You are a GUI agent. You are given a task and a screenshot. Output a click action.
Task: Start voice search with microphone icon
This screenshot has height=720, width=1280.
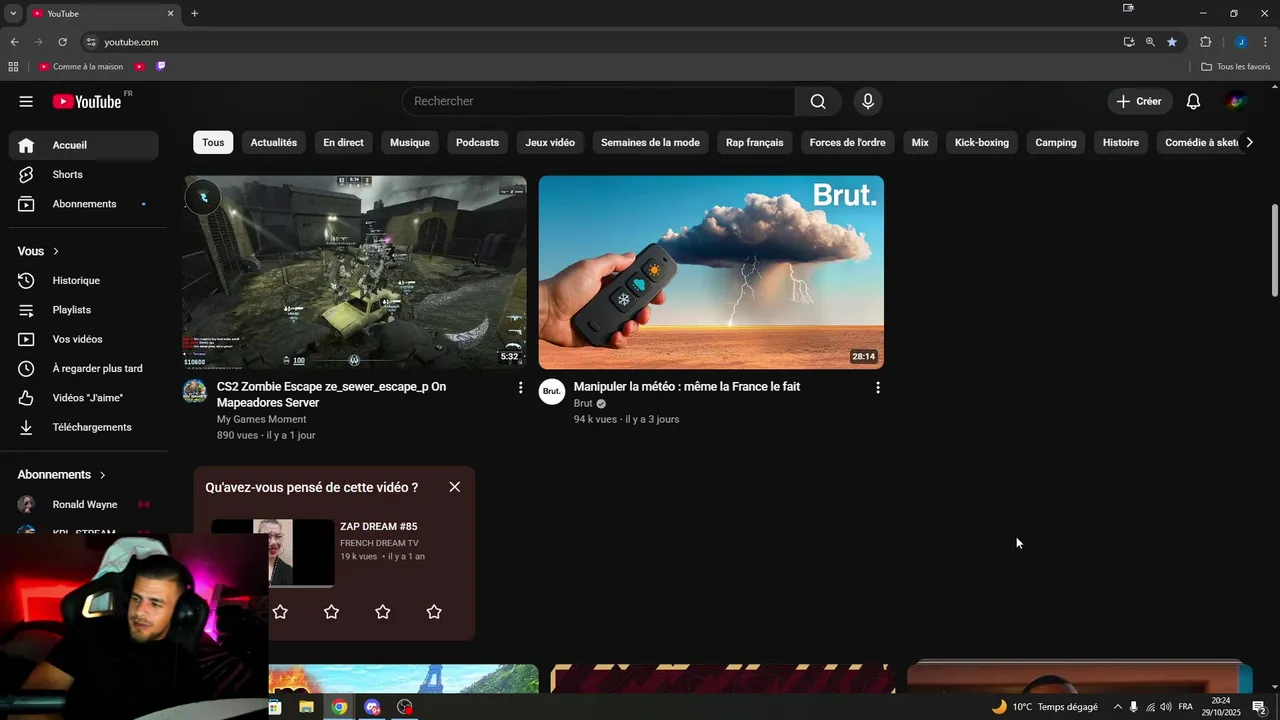click(868, 101)
